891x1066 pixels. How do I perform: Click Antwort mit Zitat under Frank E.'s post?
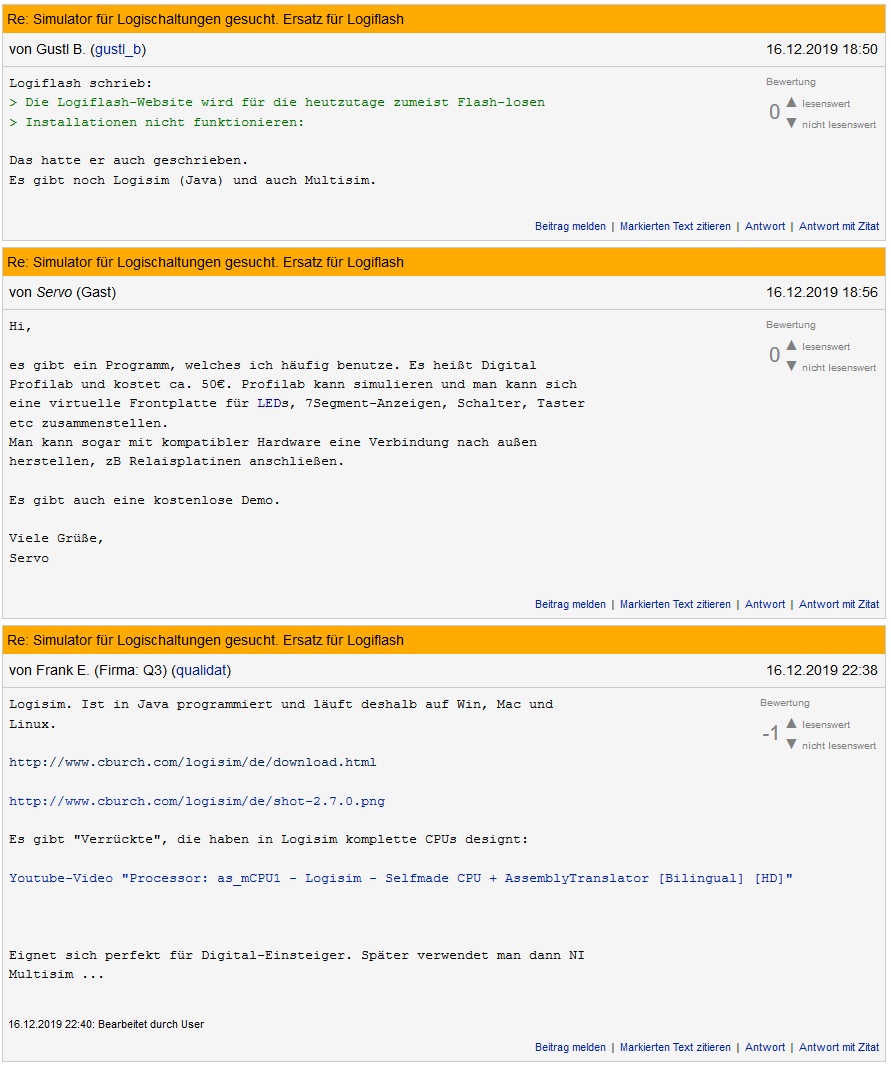[x=839, y=1048]
